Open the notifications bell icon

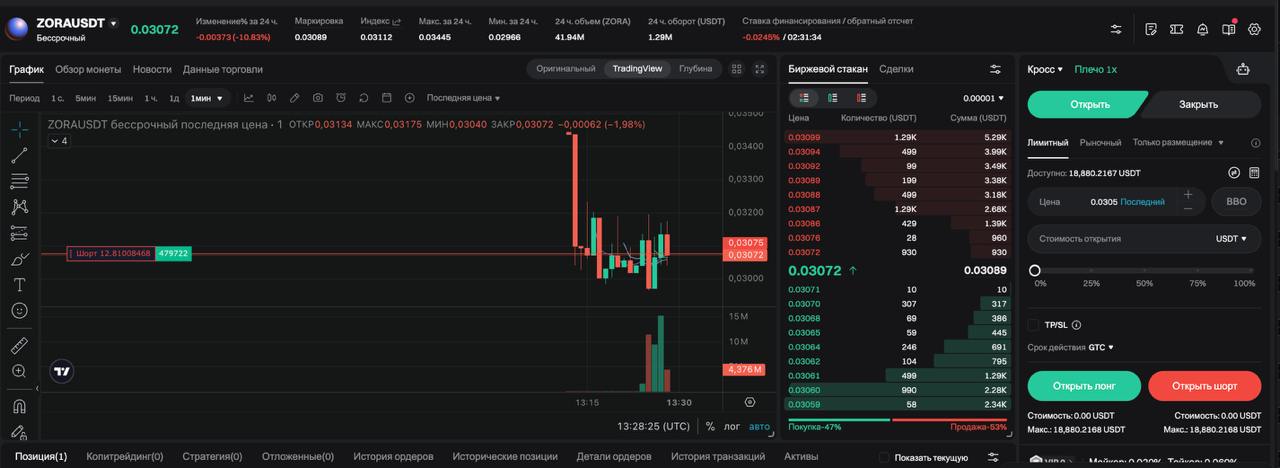click(1202, 29)
